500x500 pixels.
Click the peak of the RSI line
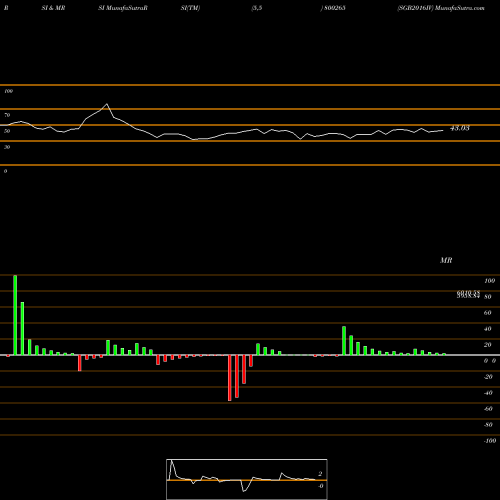107,104
